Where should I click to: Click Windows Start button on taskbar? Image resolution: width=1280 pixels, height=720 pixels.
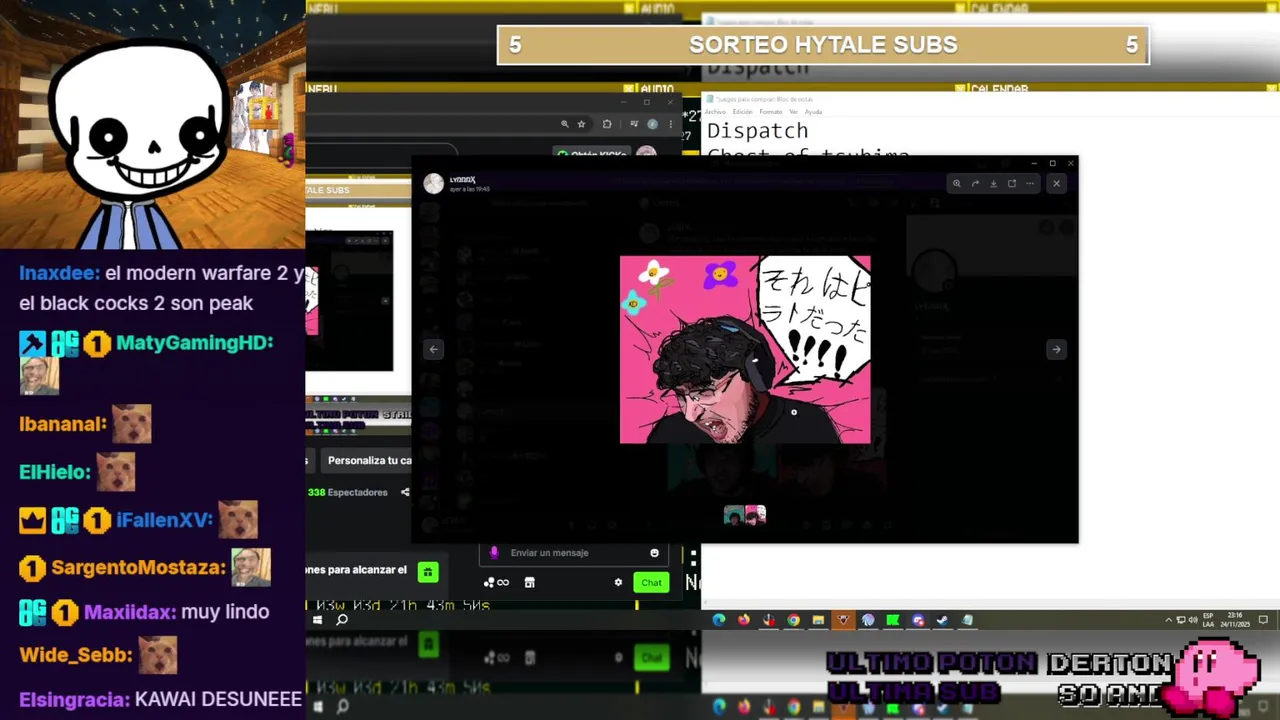tap(317, 620)
